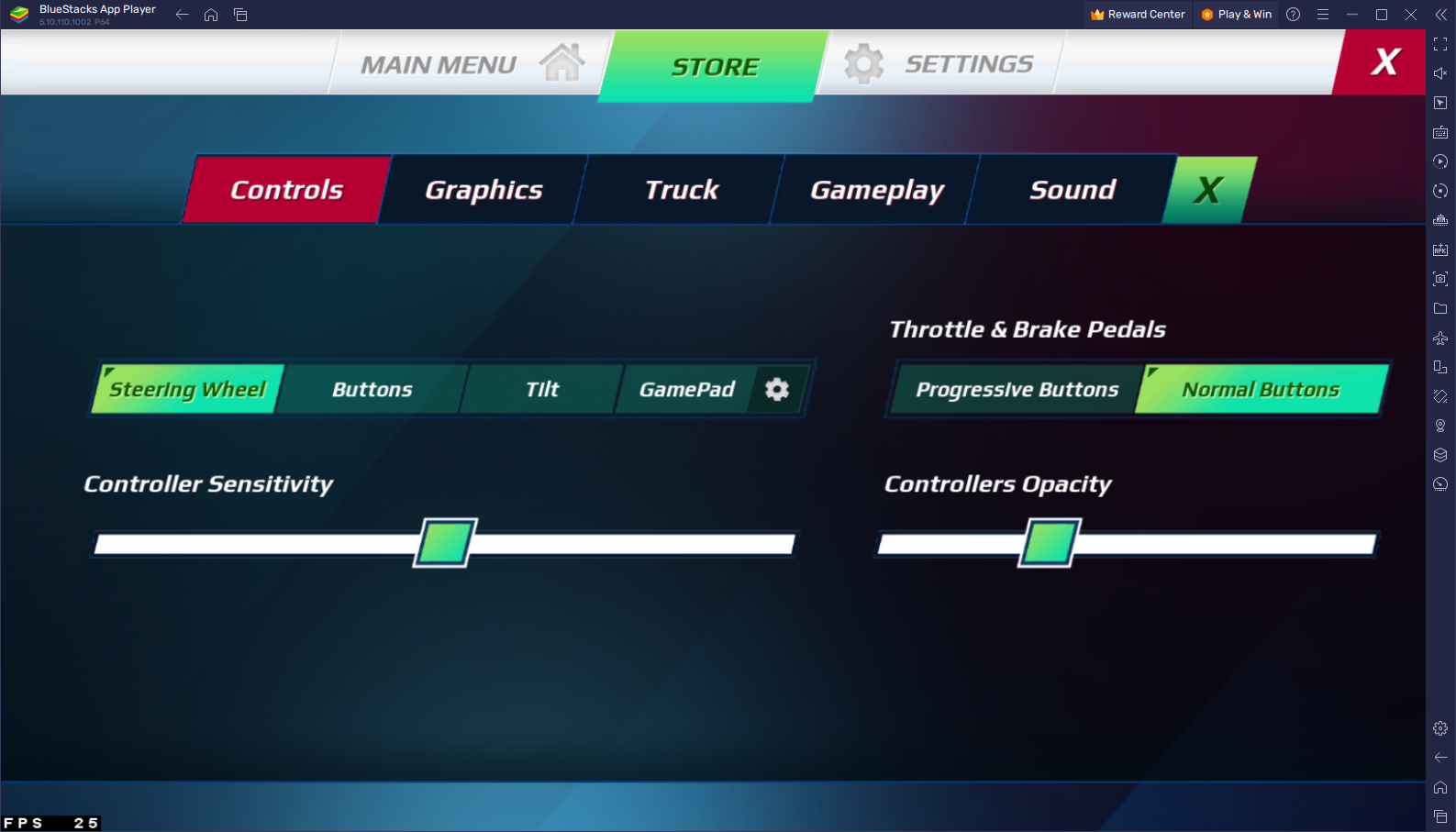Screen dimensions: 1456x832
Task: Click the title bar home icon
Action: point(211,15)
